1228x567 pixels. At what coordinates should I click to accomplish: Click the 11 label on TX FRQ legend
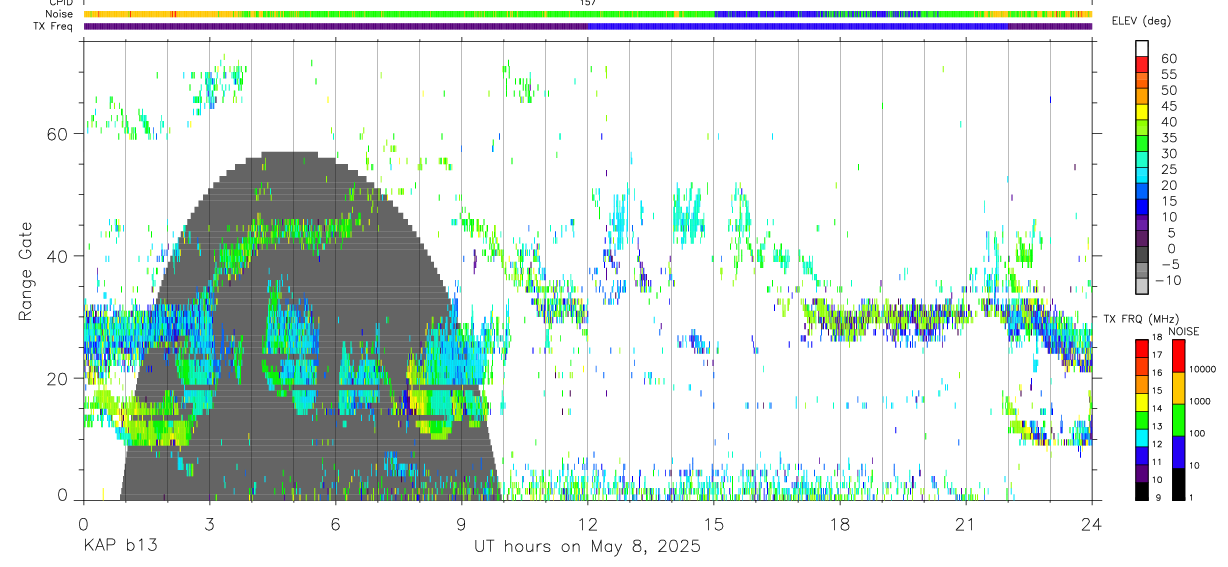coord(1159,462)
